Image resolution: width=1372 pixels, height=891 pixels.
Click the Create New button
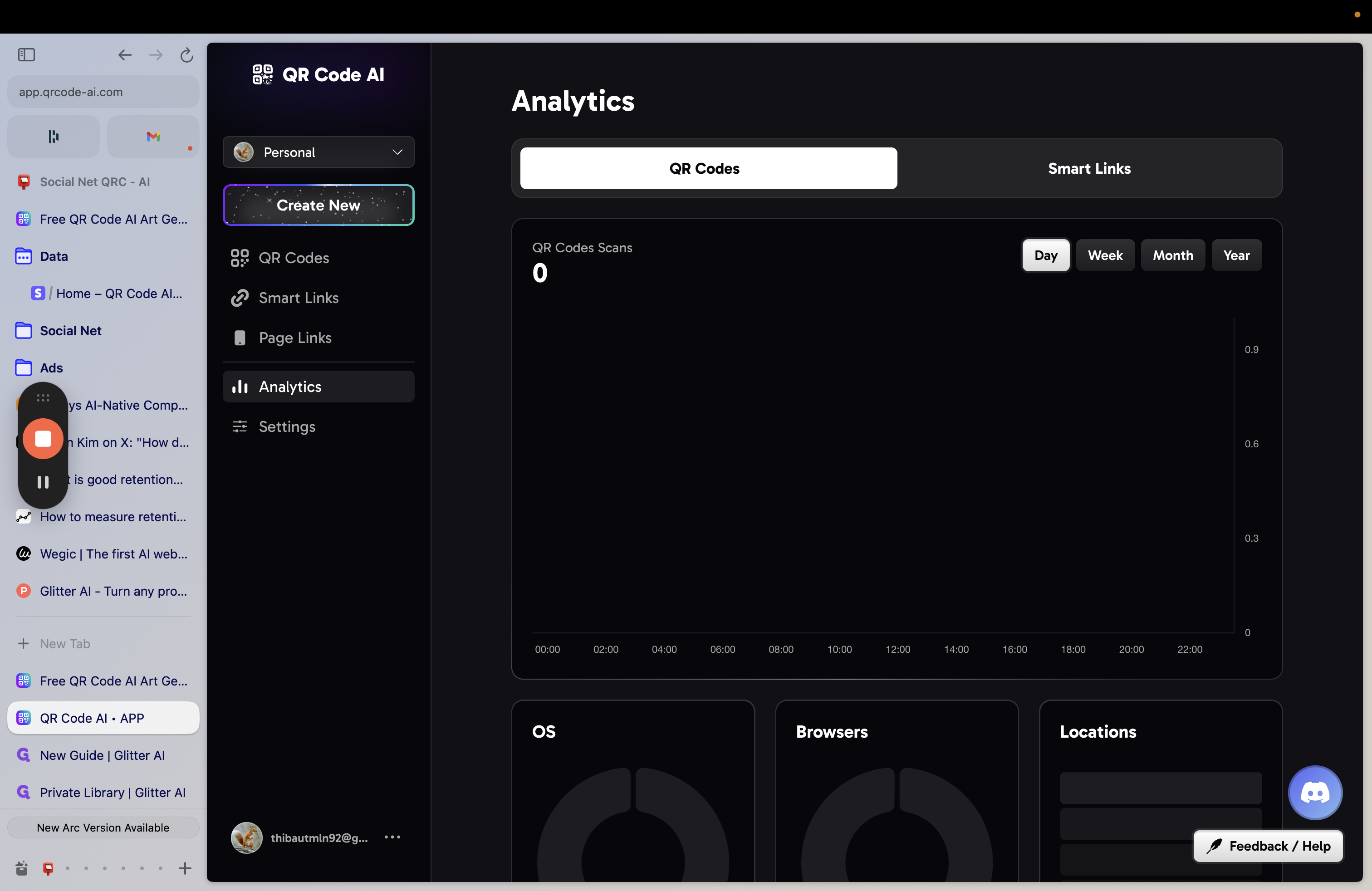pos(318,205)
